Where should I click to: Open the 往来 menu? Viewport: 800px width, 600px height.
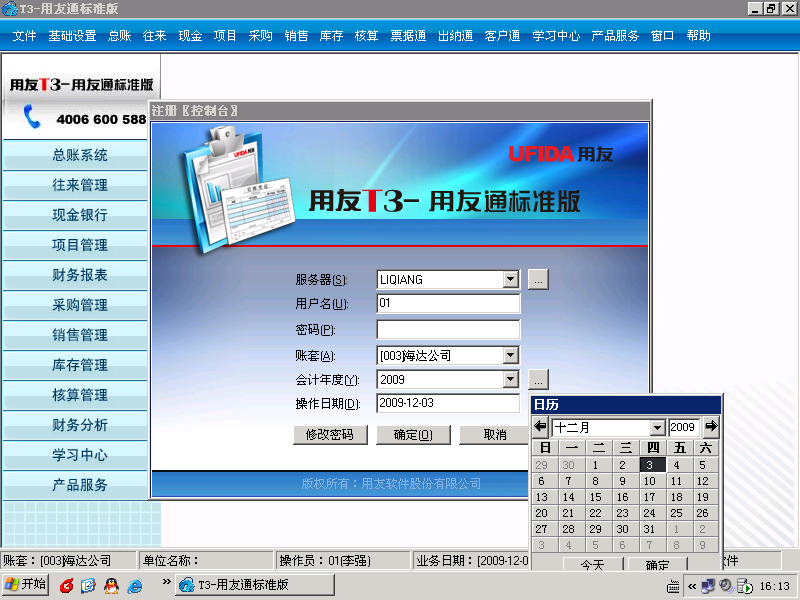(155, 36)
